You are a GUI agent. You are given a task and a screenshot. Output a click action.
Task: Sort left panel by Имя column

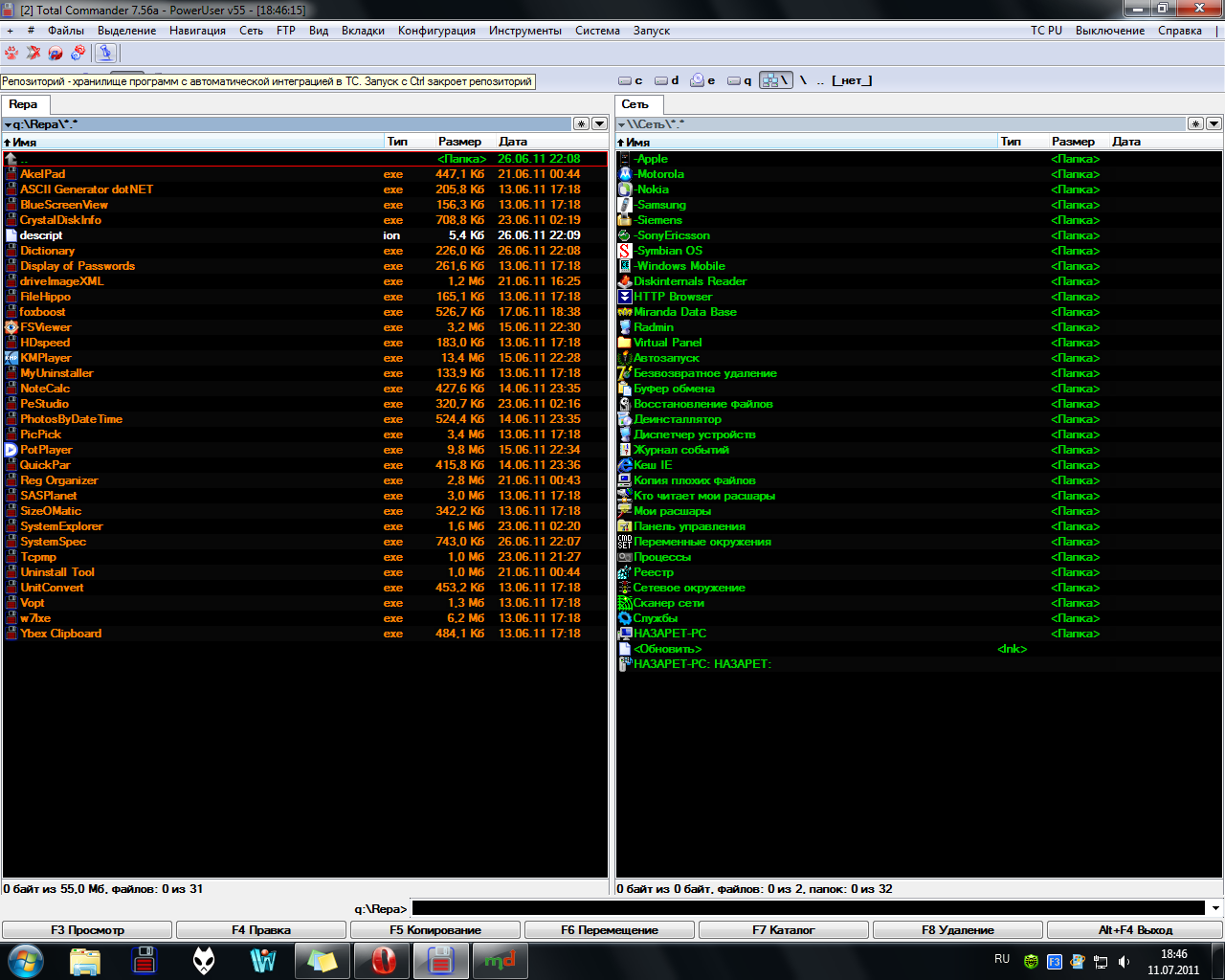click(192, 142)
